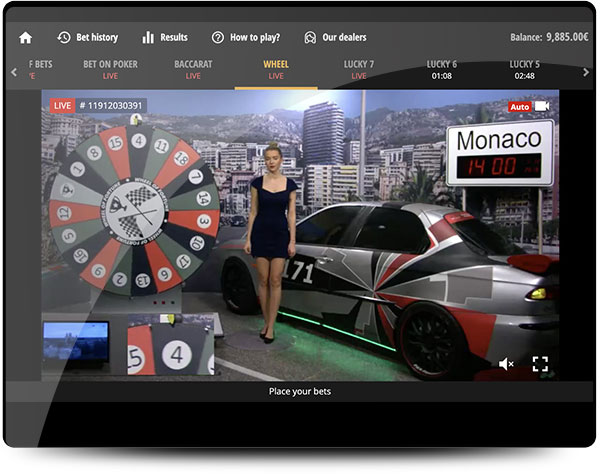The width and height of the screenshot is (600, 474).
Task: Enter fullscreen video mode
Action: (540, 364)
